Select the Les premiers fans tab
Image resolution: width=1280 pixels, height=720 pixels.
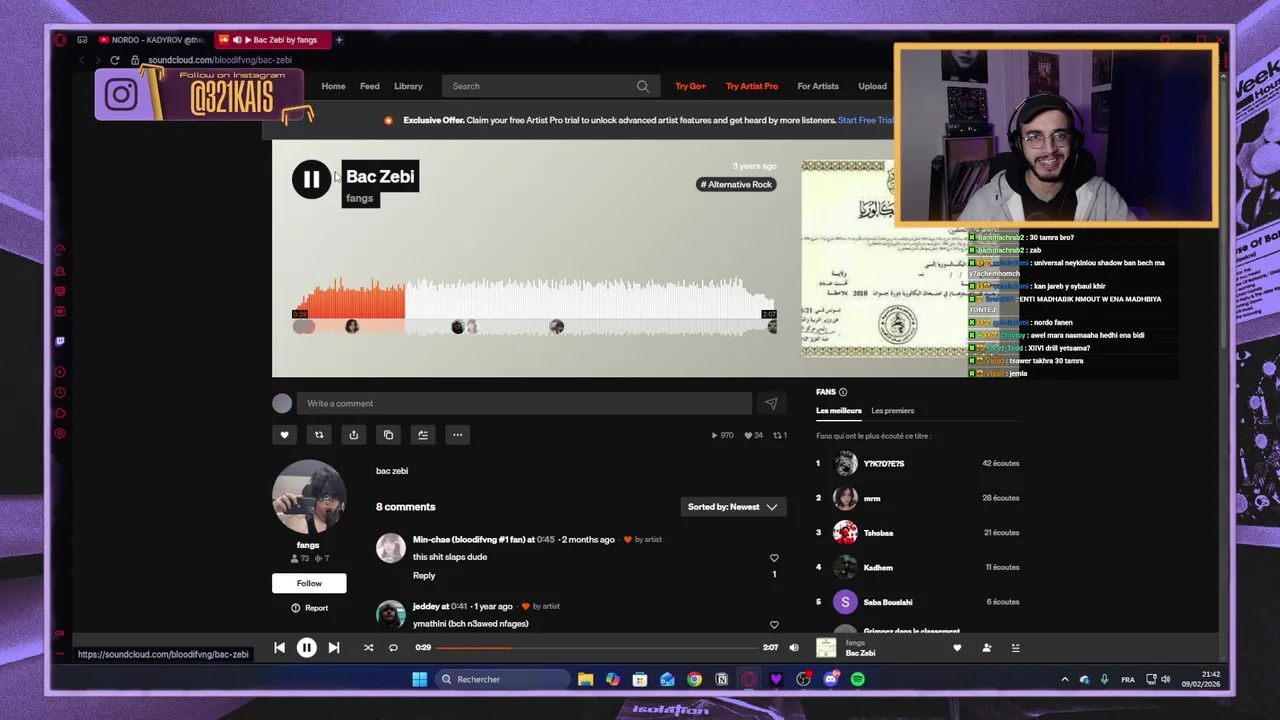[x=892, y=411]
